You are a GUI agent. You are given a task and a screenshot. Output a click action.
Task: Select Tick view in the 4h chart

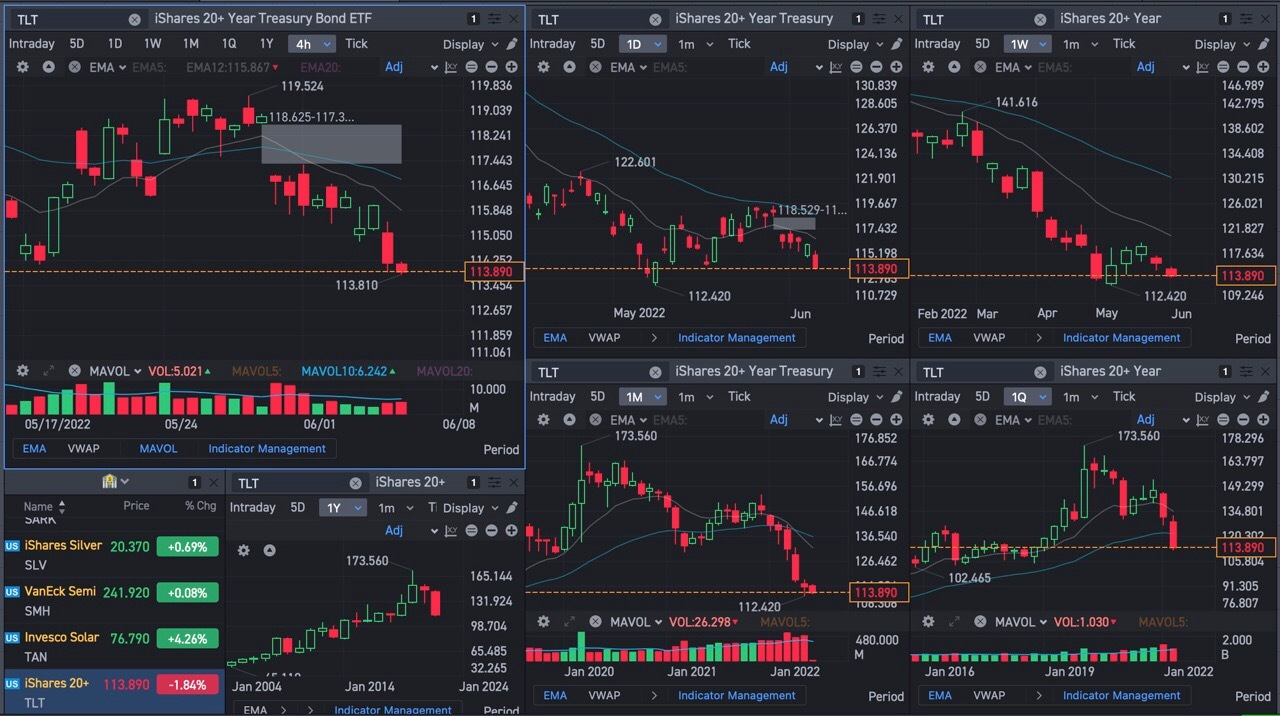click(357, 44)
